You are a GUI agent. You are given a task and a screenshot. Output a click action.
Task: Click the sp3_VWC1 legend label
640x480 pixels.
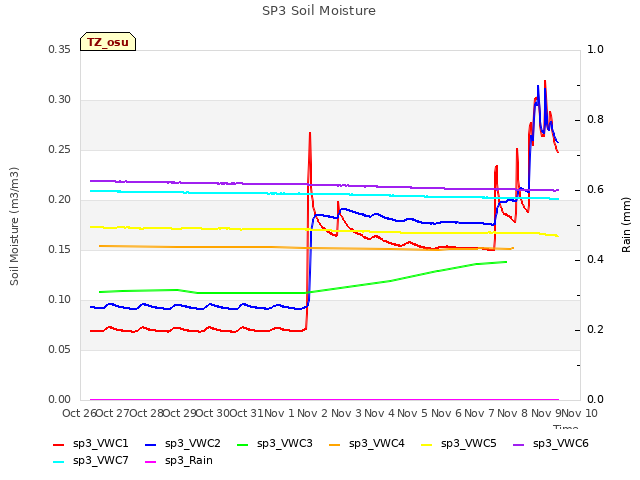(100, 444)
